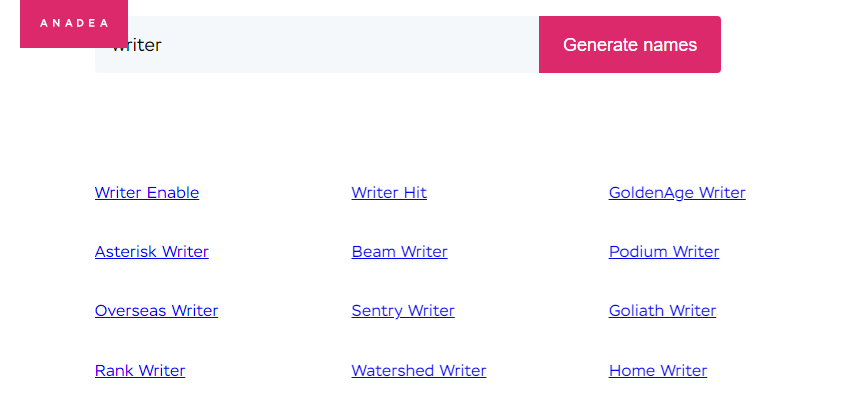This screenshot has width=850, height=407.
Task: Open the Home Writer link
Action: click(x=658, y=370)
